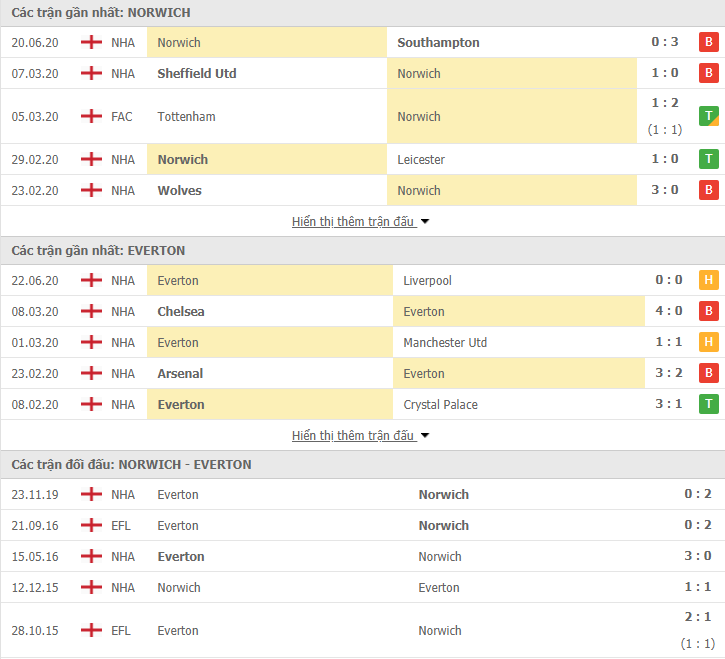Click the red B badge for Chelsea–Everton
The height and width of the screenshot is (659, 725).
[708, 311]
